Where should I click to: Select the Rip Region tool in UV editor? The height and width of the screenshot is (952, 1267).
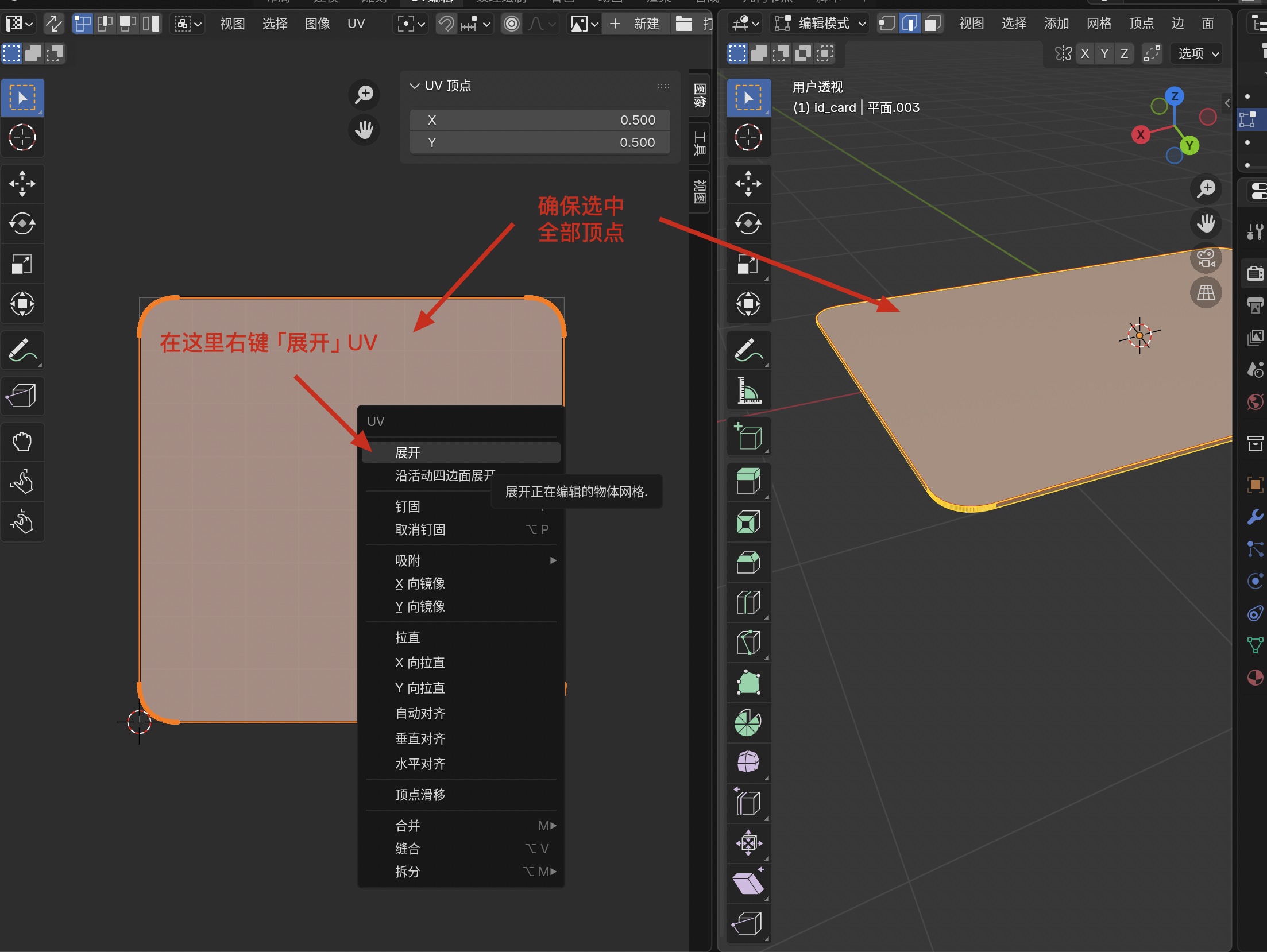click(x=22, y=395)
